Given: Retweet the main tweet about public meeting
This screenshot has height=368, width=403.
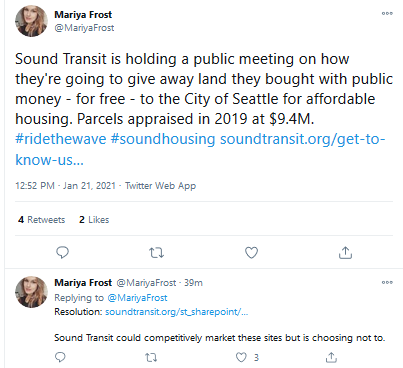Looking at the screenshot, I should [156, 253].
